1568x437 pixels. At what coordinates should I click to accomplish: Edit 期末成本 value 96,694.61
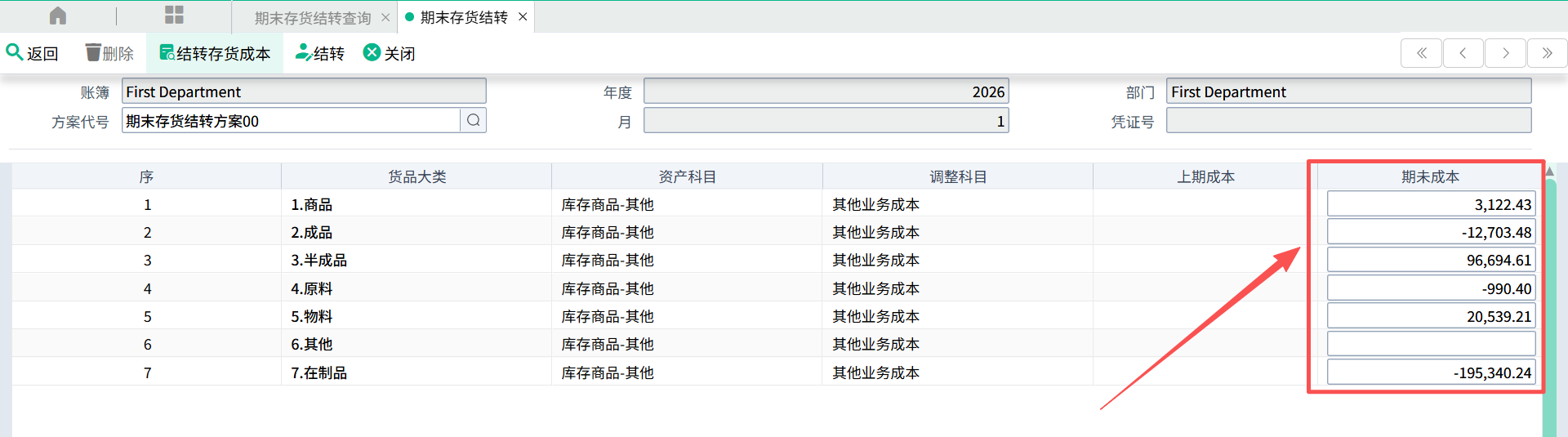click(x=1430, y=261)
